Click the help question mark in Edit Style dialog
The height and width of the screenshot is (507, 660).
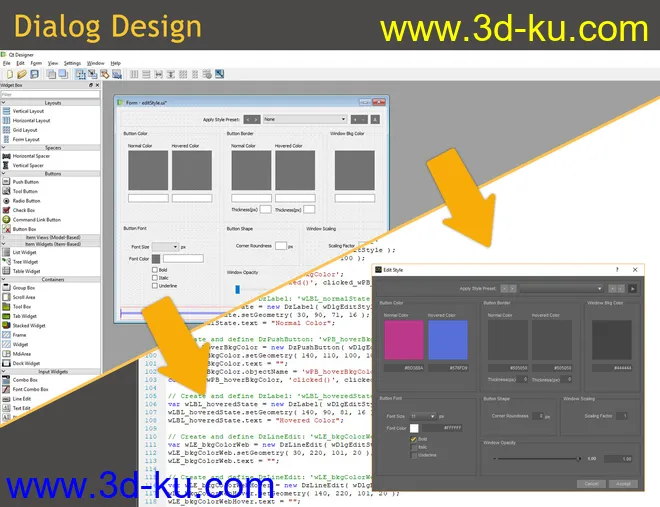click(618, 270)
